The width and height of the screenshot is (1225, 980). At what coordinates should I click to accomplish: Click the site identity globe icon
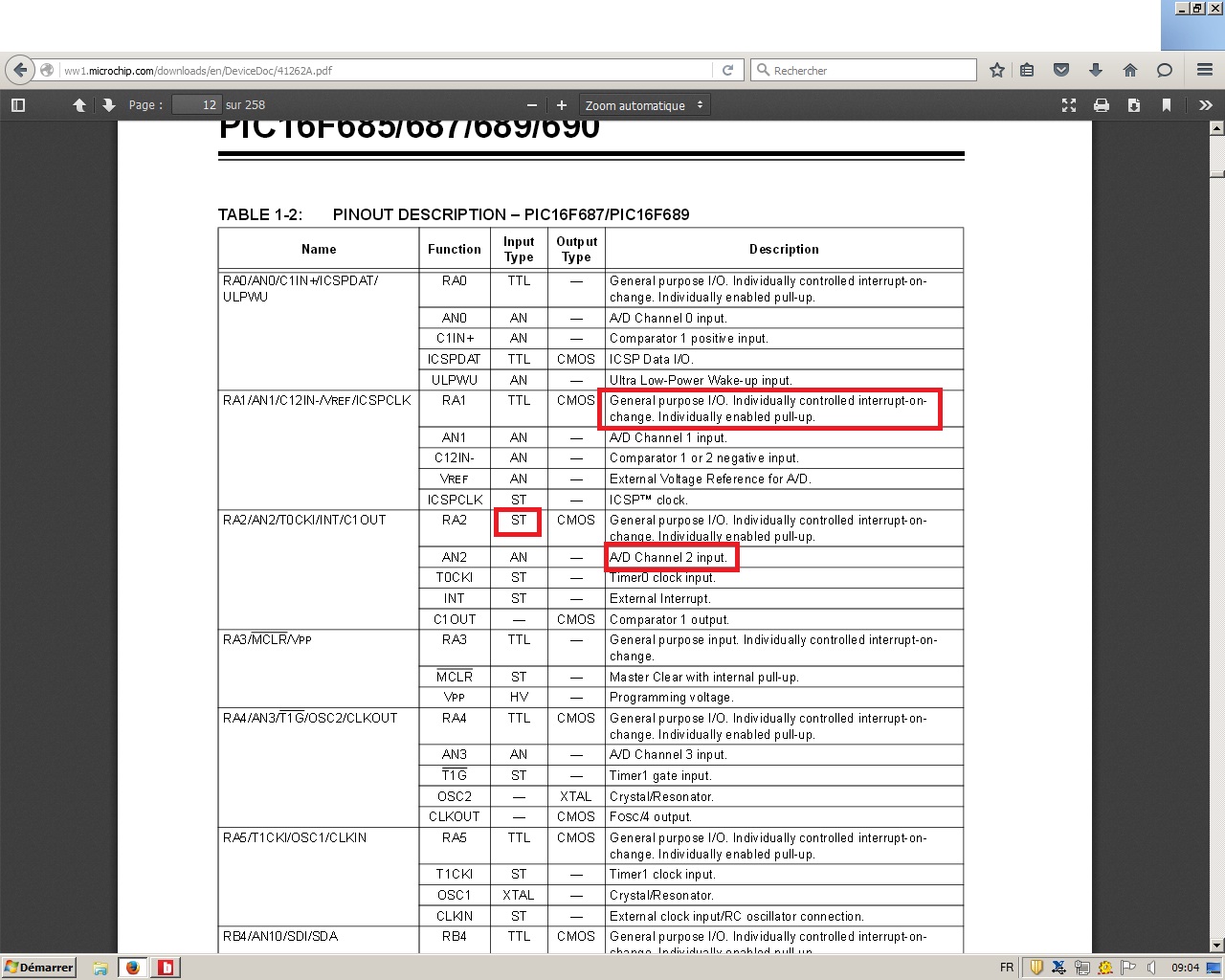coord(46,70)
